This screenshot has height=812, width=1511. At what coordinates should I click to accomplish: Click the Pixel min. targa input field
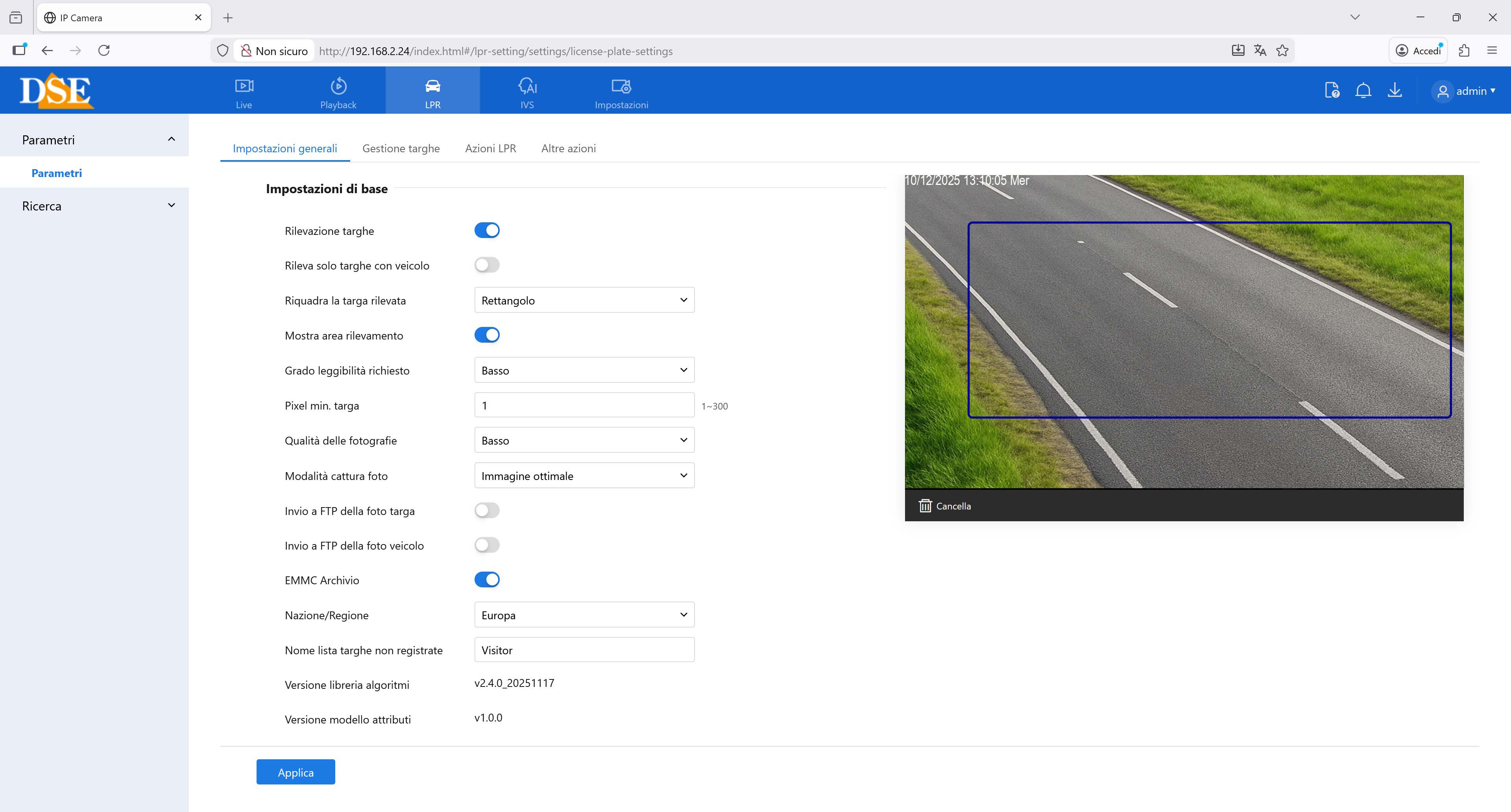pyautogui.click(x=584, y=405)
